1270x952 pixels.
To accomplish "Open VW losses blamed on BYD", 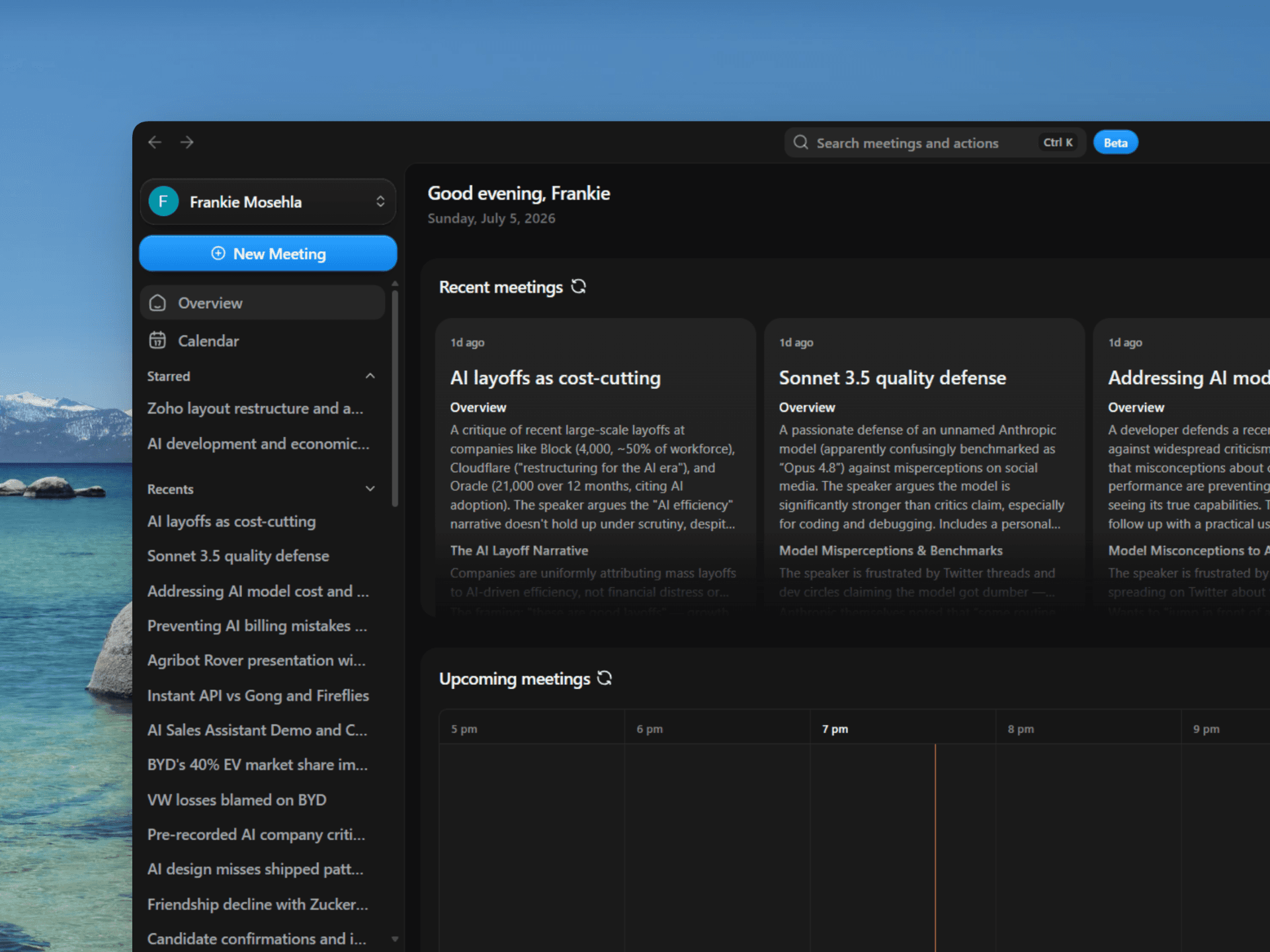I will pyautogui.click(x=237, y=800).
